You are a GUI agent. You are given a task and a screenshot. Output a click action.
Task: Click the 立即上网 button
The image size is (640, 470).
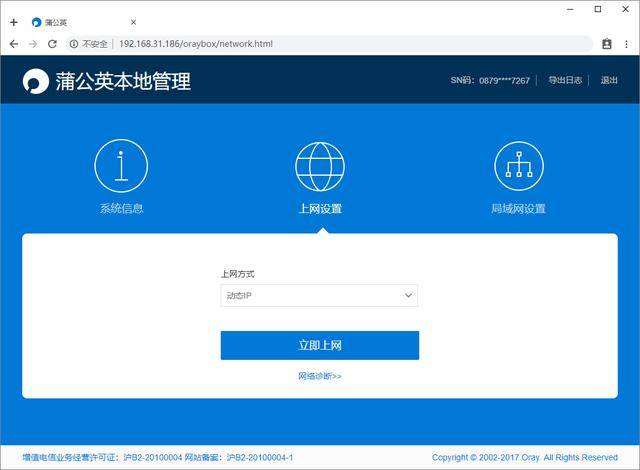point(320,346)
